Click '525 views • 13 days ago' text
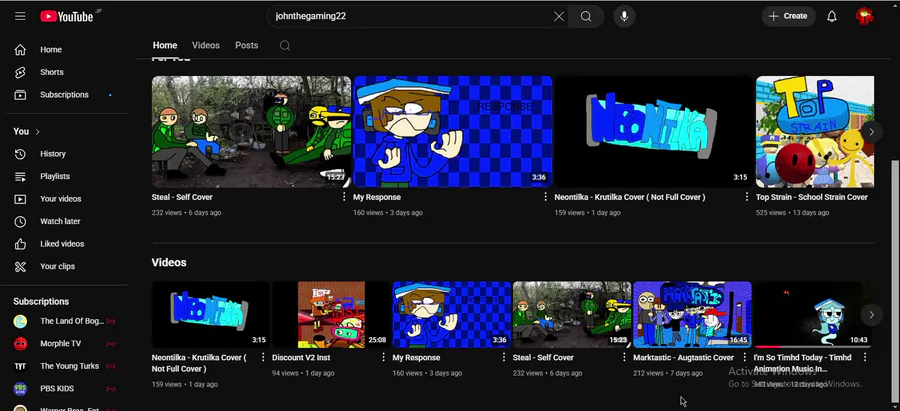This screenshot has height=411, width=900. point(792,212)
